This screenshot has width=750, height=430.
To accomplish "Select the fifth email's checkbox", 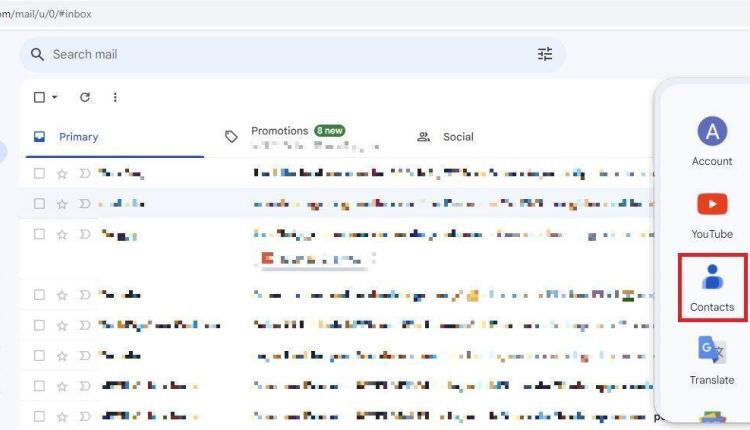I will click(39, 325).
